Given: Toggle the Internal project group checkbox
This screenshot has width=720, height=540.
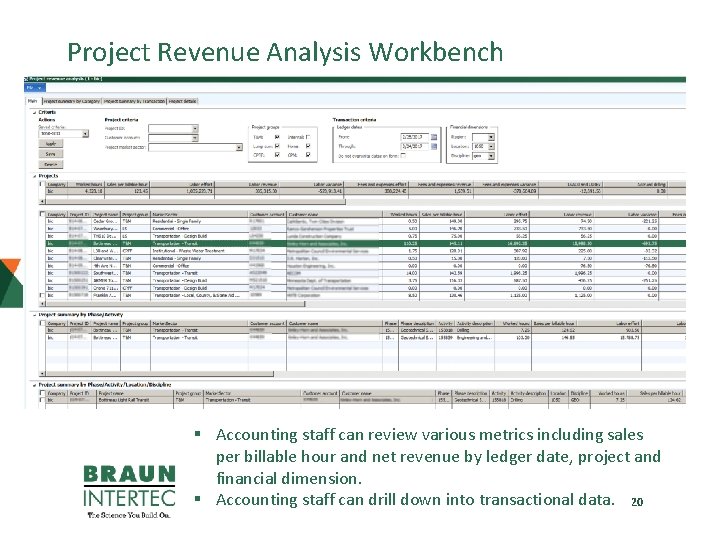Looking at the screenshot, I should point(308,137).
